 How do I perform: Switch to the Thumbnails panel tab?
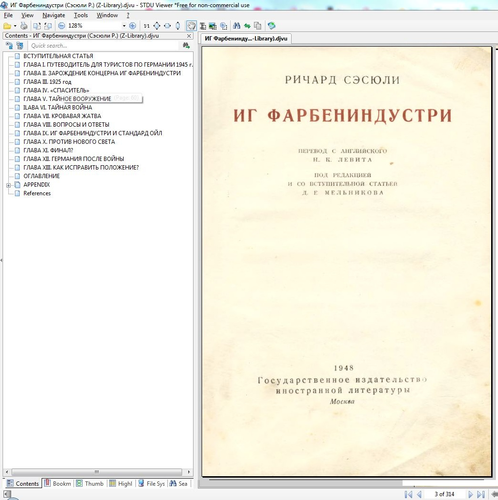(x=90, y=483)
